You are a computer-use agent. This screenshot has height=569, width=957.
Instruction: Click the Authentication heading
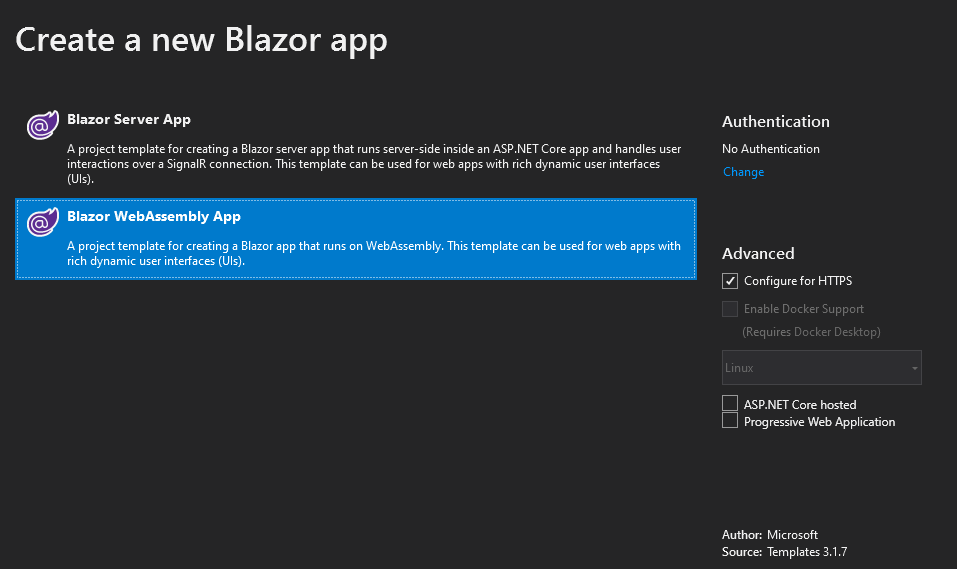click(776, 121)
